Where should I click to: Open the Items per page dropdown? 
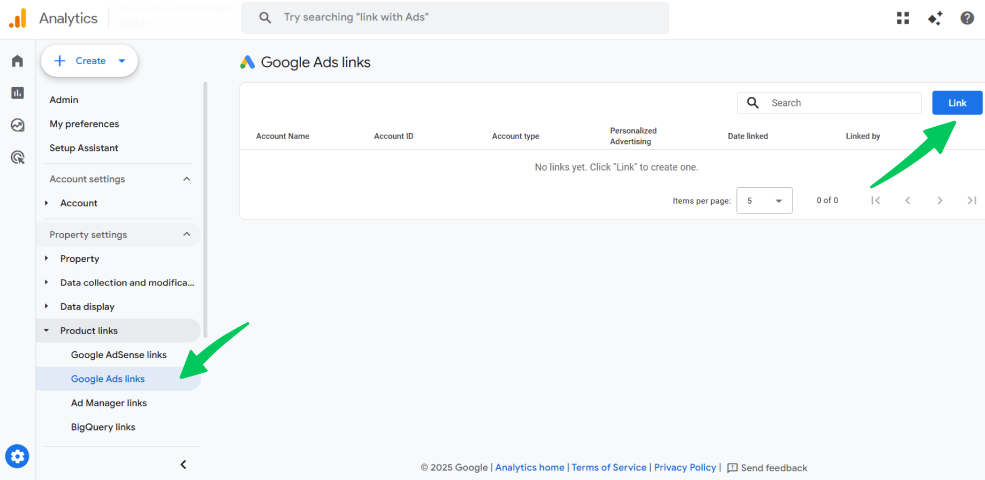point(764,200)
